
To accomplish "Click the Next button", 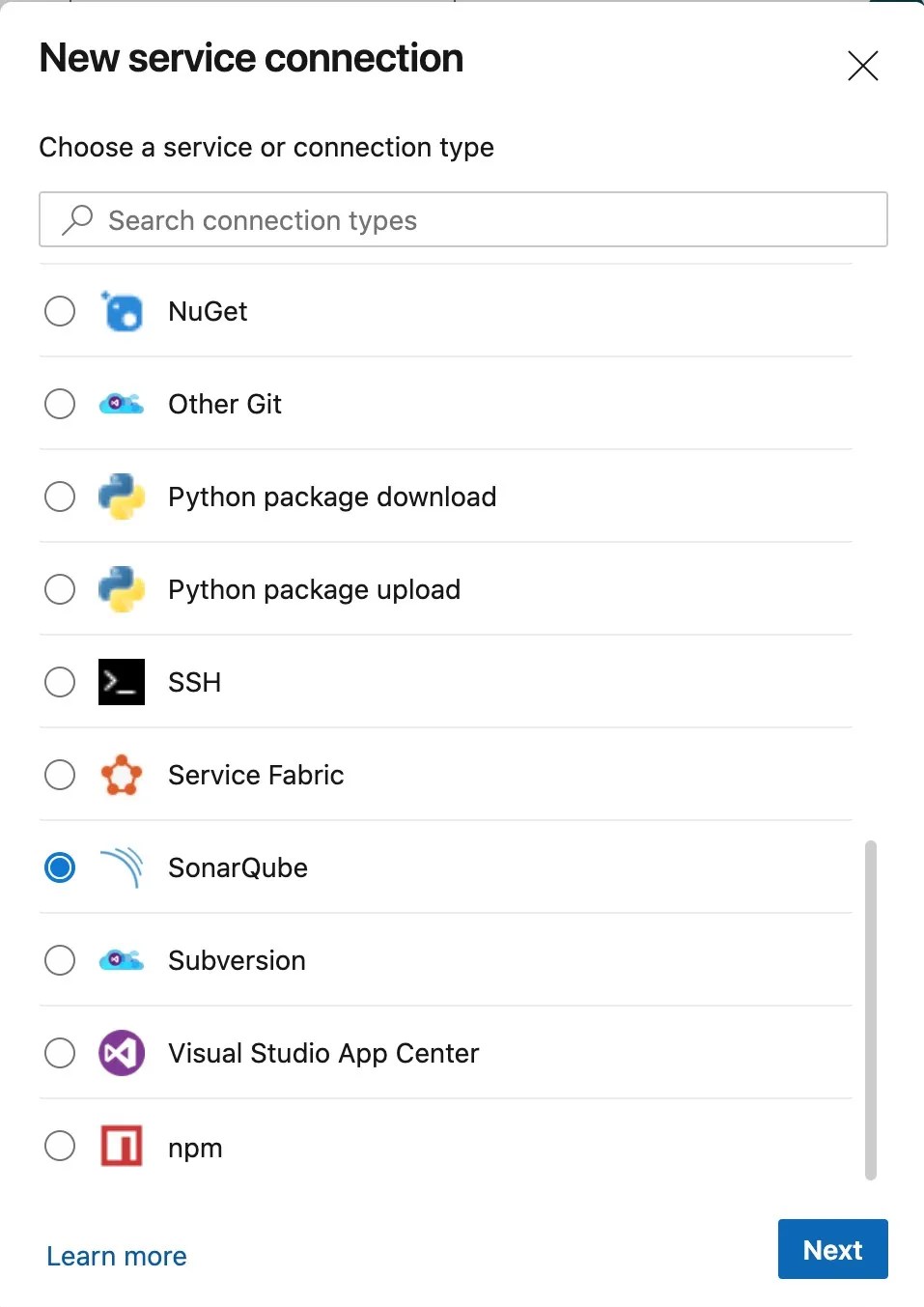I will tap(832, 1249).
